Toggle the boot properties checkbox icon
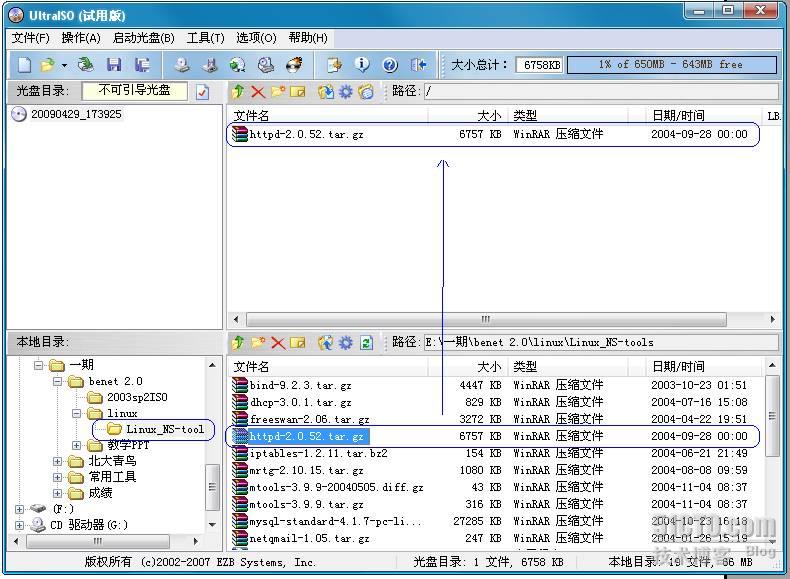Image resolution: width=790 pixels, height=579 pixels. (x=203, y=92)
